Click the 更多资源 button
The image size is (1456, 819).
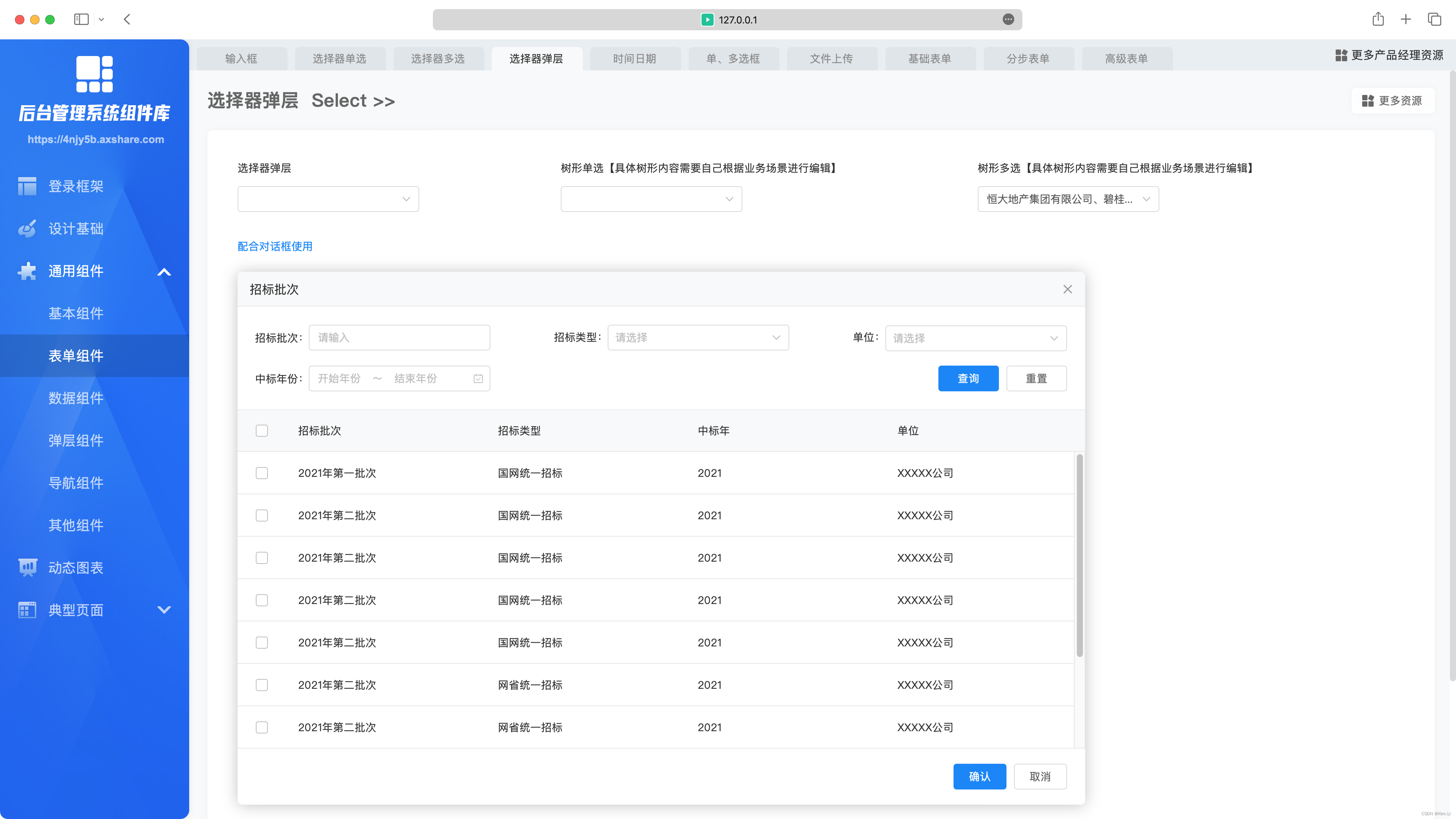(1393, 101)
